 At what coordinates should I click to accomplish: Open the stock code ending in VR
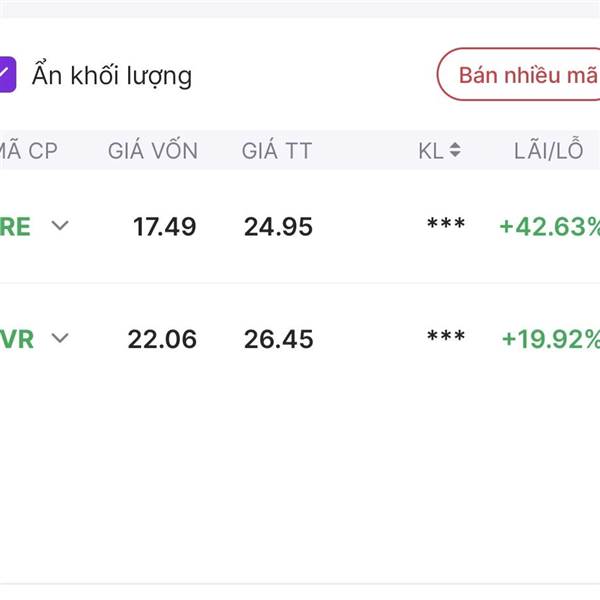pos(17,339)
